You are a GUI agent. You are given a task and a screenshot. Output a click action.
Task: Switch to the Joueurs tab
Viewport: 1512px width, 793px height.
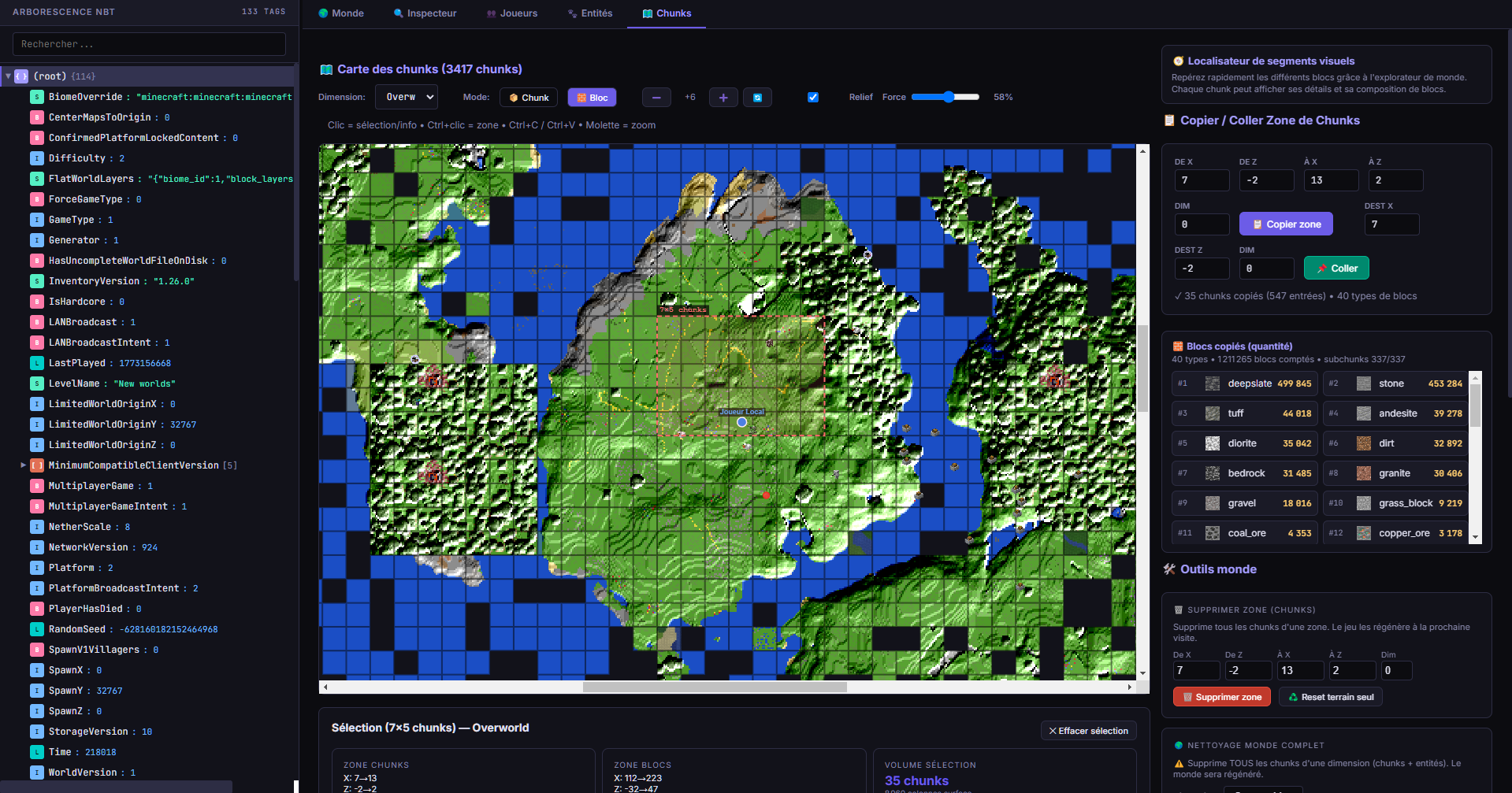tap(512, 13)
